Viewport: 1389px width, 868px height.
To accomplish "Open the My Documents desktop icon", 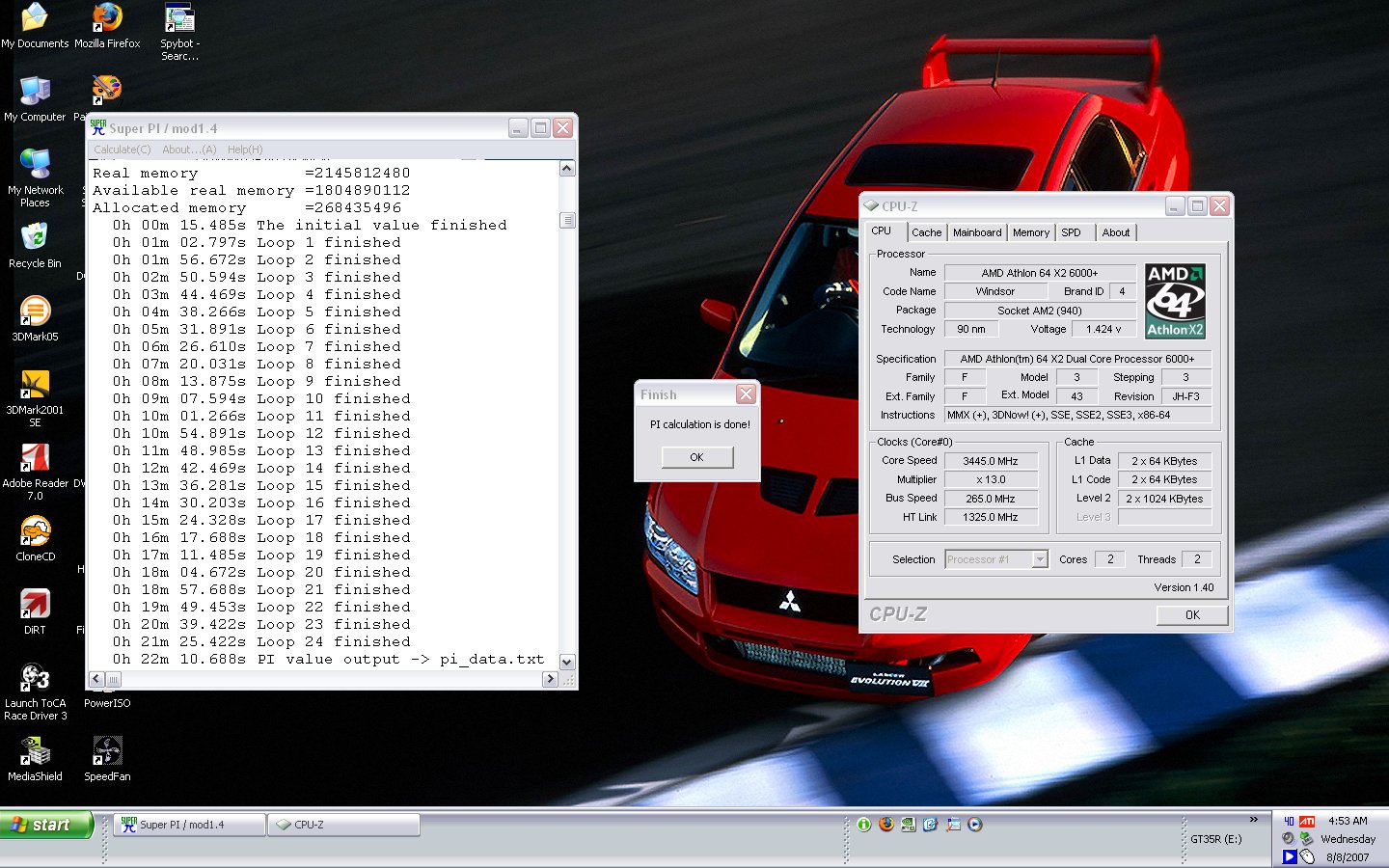I will [35, 26].
